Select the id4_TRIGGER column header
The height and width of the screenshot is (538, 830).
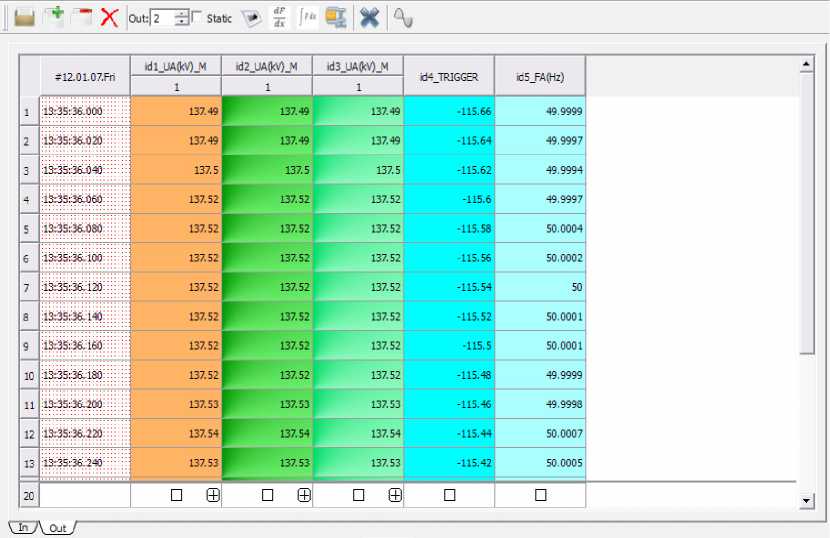(x=449, y=76)
